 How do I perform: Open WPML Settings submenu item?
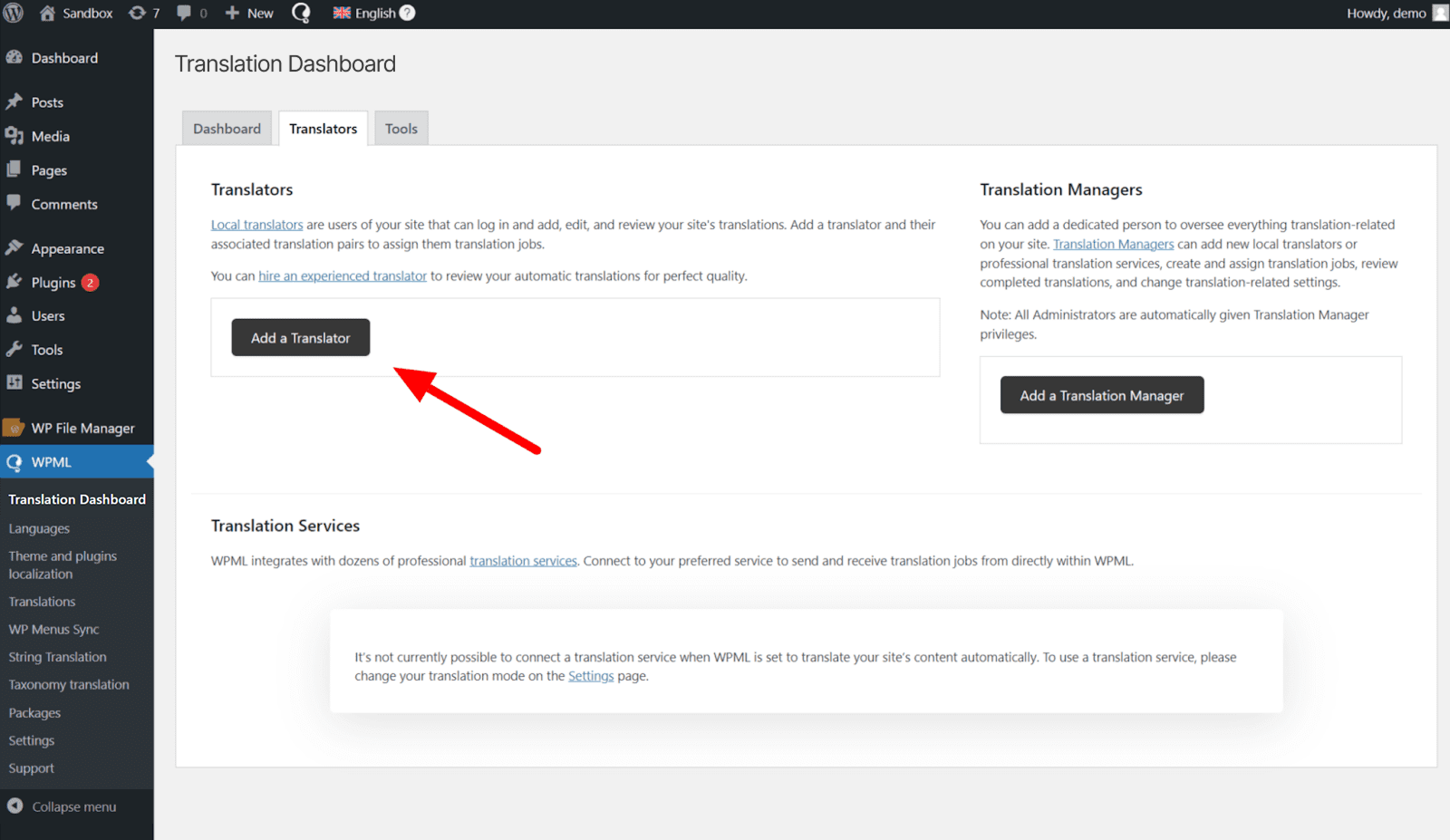[32, 740]
